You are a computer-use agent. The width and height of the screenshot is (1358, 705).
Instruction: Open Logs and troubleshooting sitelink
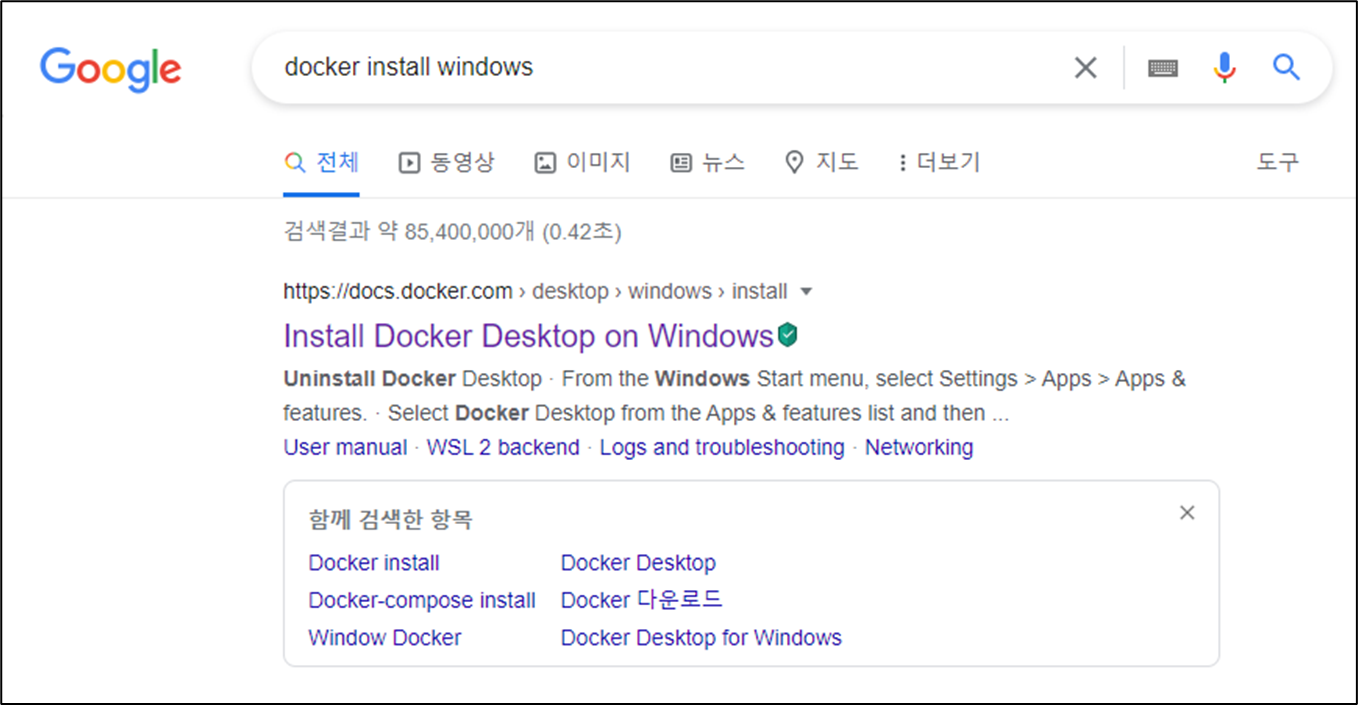point(722,447)
